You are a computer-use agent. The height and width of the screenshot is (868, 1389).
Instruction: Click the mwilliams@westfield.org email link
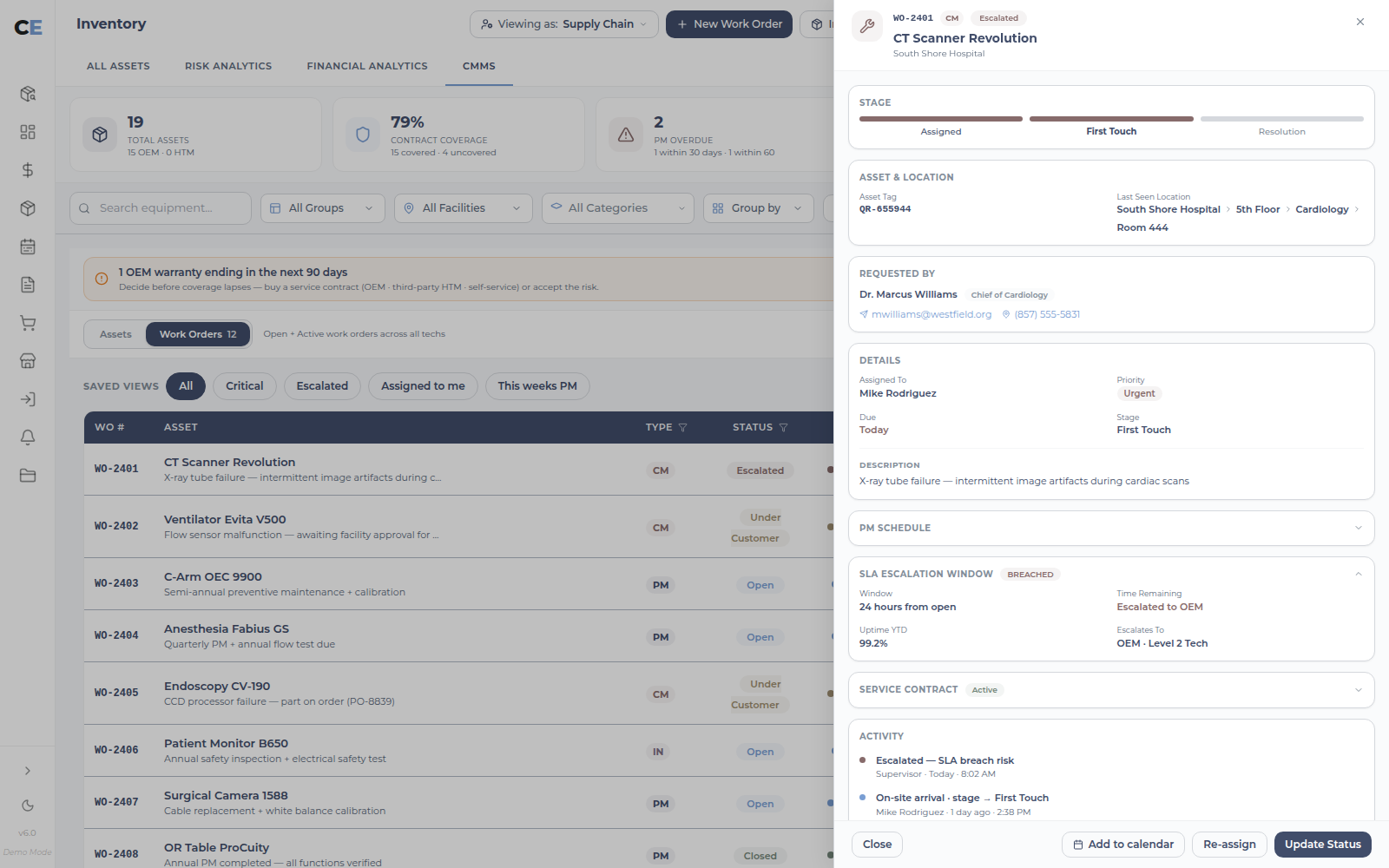(x=925, y=314)
